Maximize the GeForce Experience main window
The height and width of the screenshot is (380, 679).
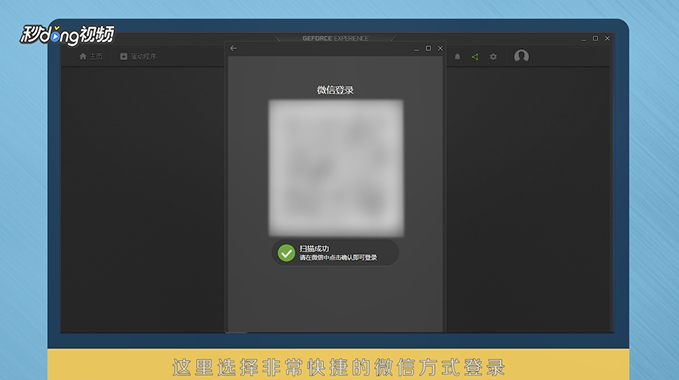[595, 39]
